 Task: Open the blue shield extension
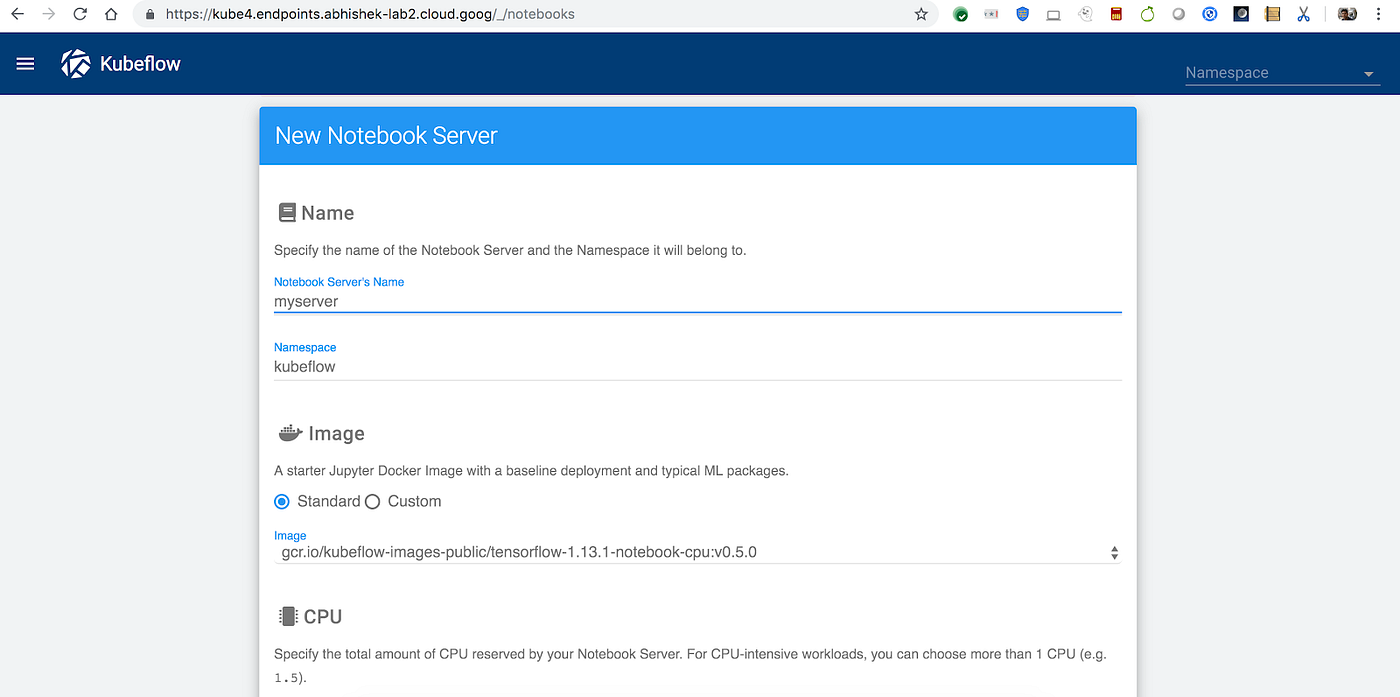point(1022,15)
